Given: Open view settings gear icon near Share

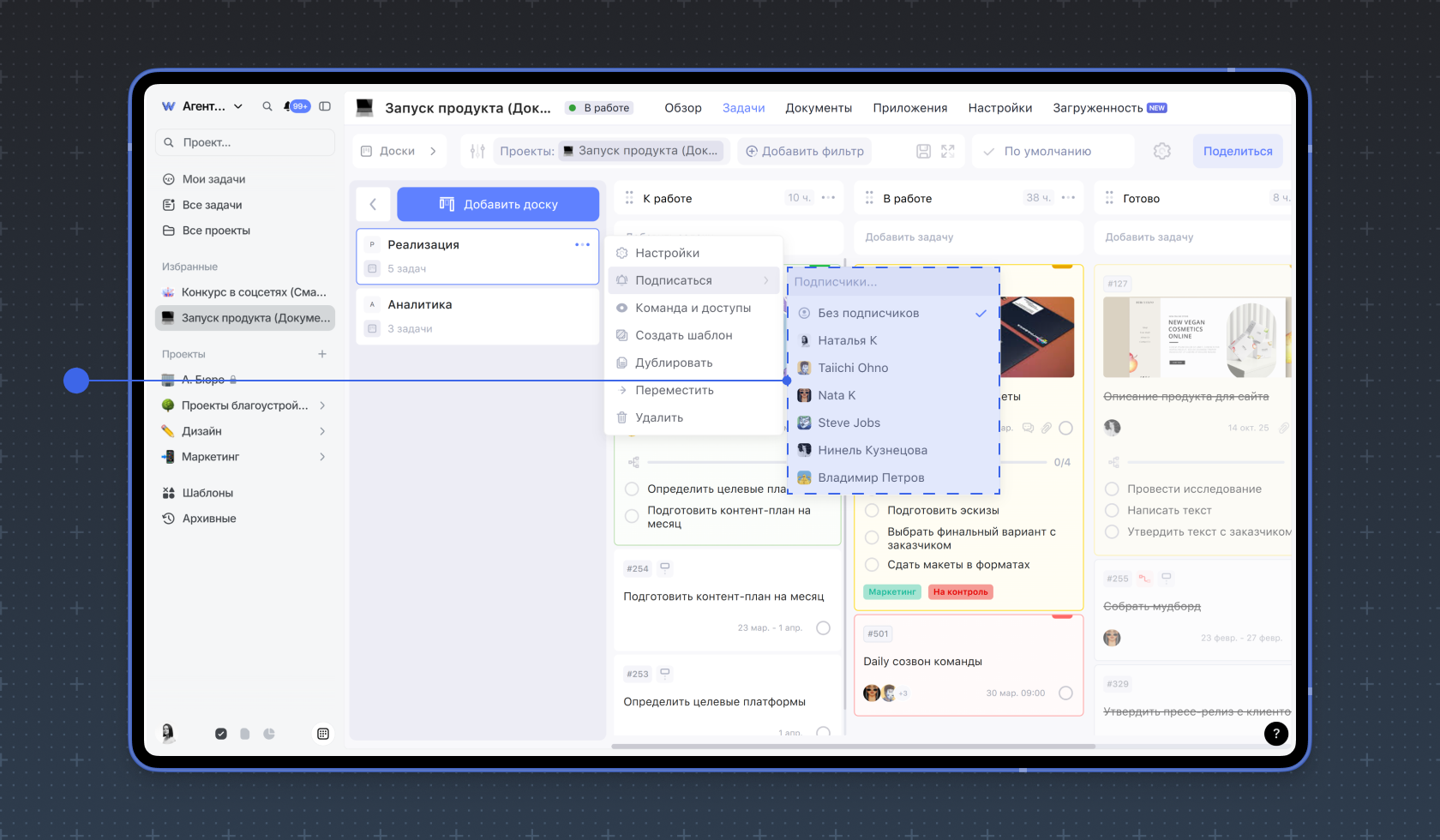Looking at the screenshot, I should [1161, 151].
